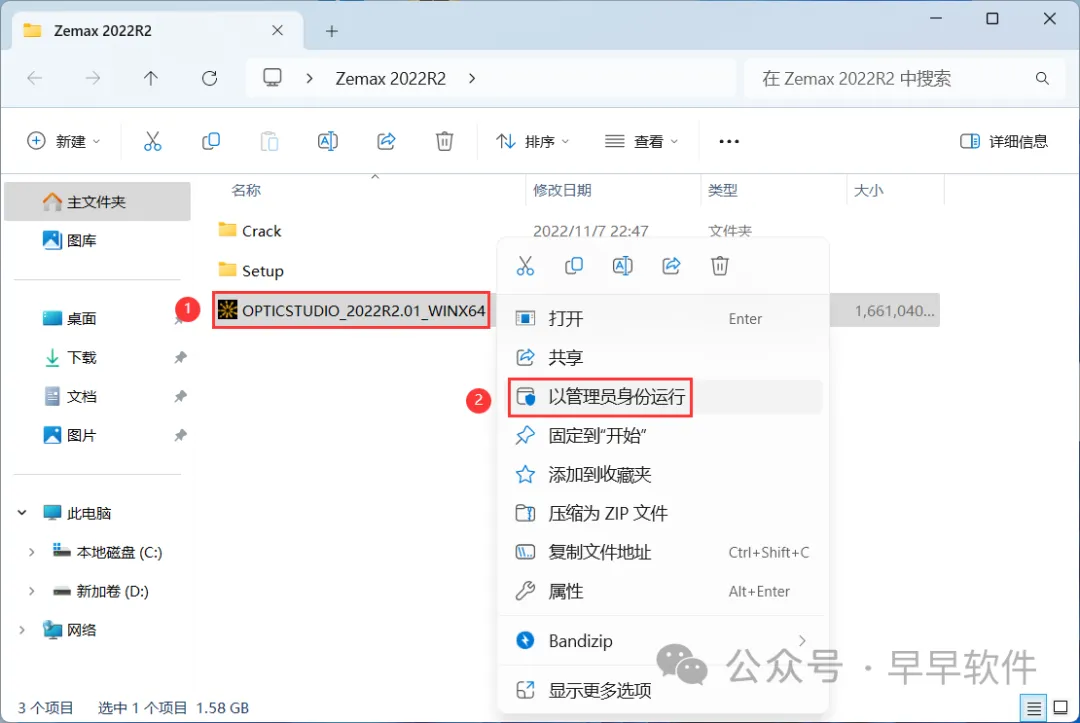The width and height of the screenshot is (1080, 723).
Task: Expand the 网络 tree node
Action: pyautogui.click(x=22, y=630)
